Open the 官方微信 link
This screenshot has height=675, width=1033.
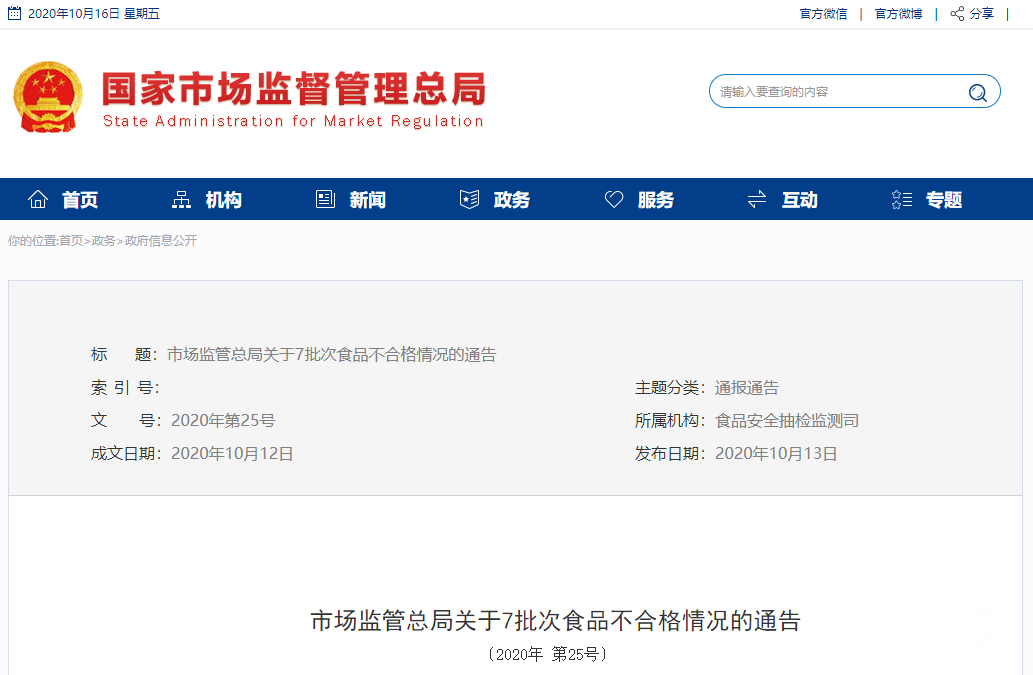pyautogui.click(x=824, y=14)
